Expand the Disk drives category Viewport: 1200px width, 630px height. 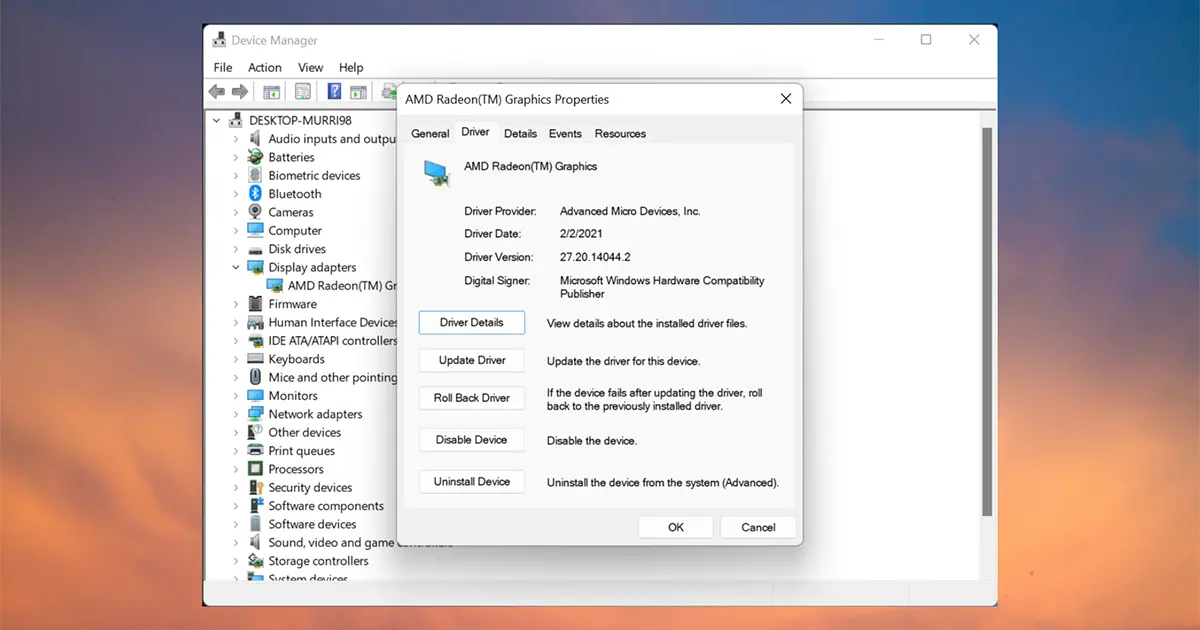236,249
